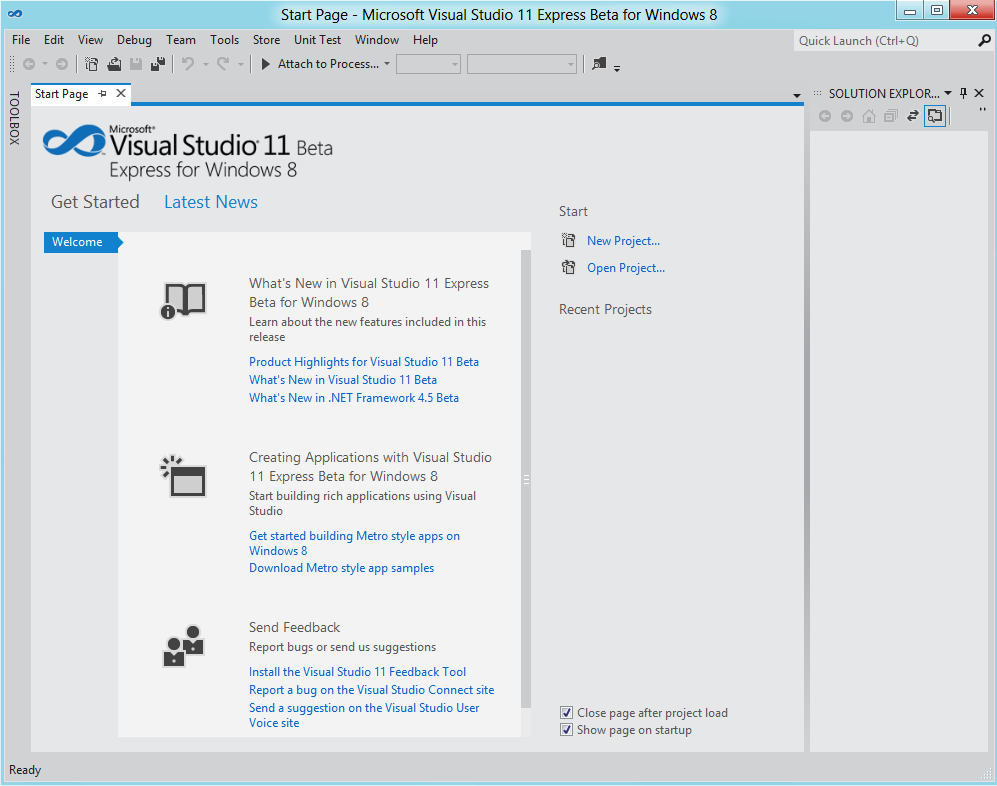Screen dimensions: 997x786
Task: Click the Open File toolbar icon
Action: tap(114, 64)
